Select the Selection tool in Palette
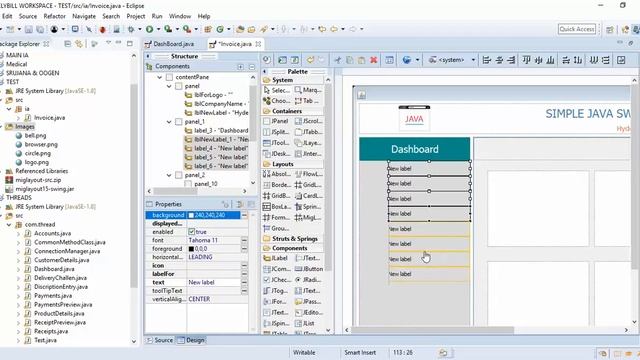 tap(276, 90)
